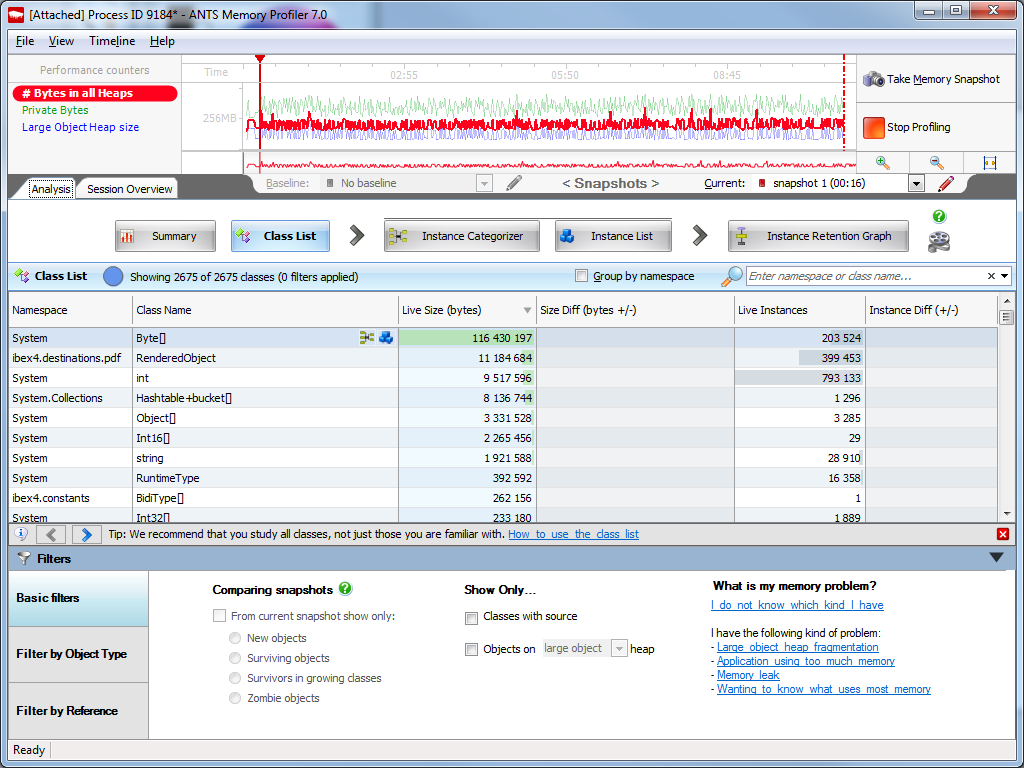
Task: Show the next tip
Action: [86, 535]
